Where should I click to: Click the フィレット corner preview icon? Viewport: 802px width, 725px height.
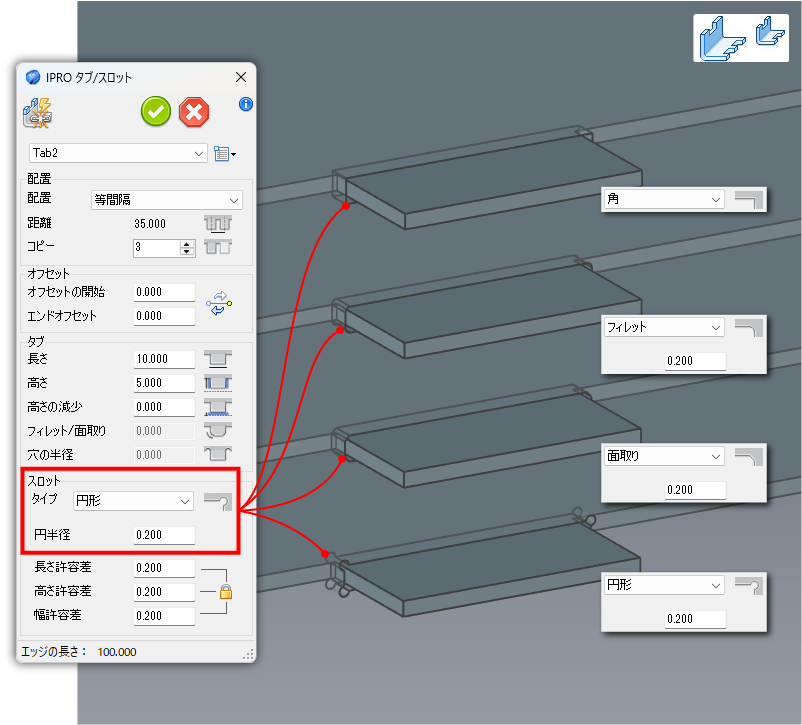pyautogui.click(x=749, y=328)
